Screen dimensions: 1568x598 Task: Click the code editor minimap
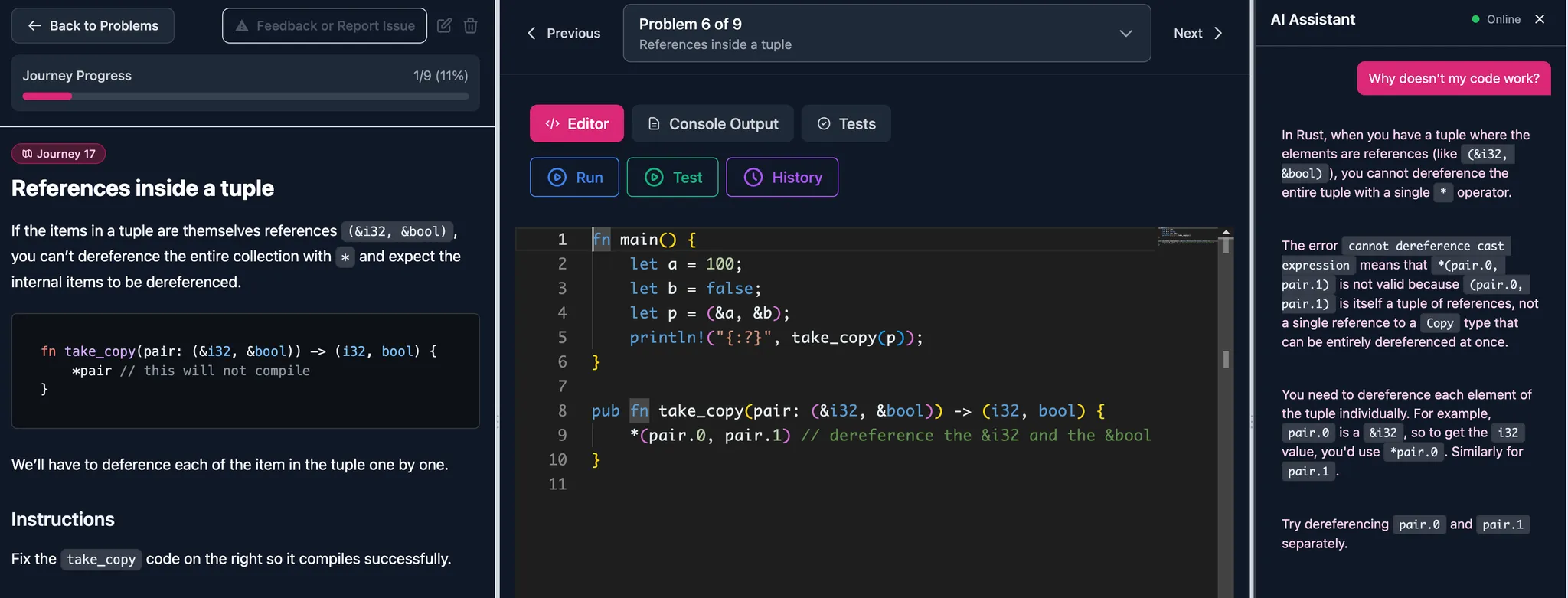(1187, 236)
